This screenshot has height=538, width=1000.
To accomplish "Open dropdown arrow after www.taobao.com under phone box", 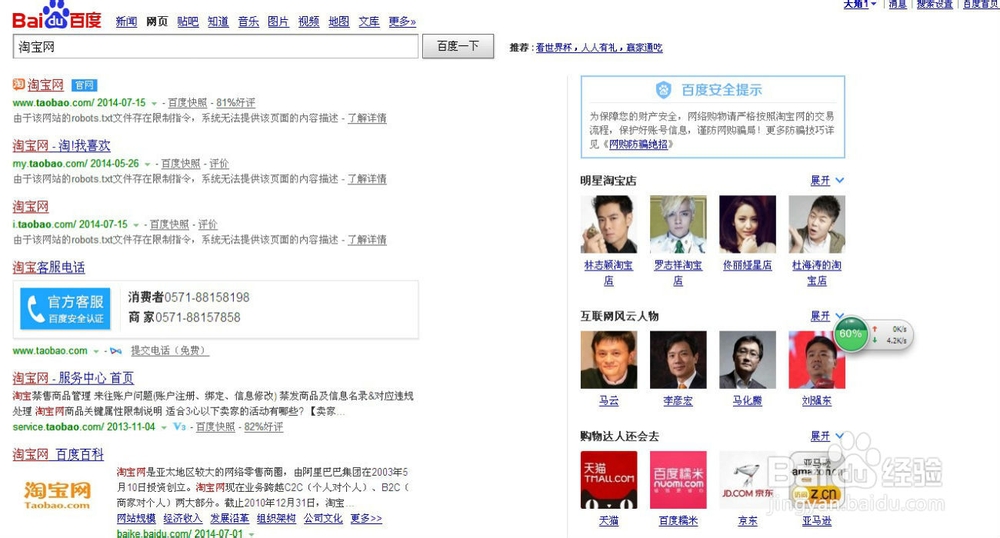I will pos(96,351).
